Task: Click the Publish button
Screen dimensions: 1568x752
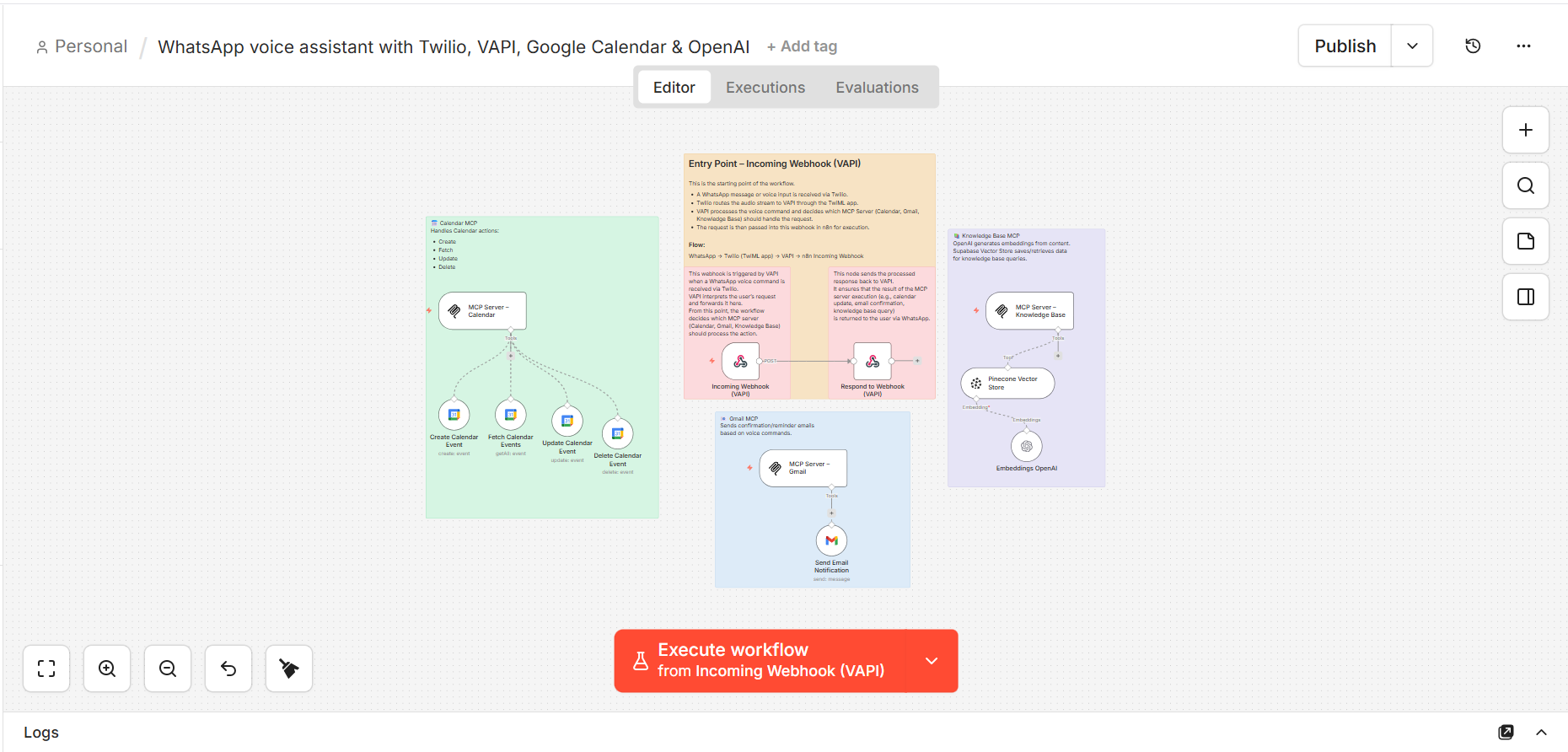Action: pyautogui.click(x=1345, y=46)
